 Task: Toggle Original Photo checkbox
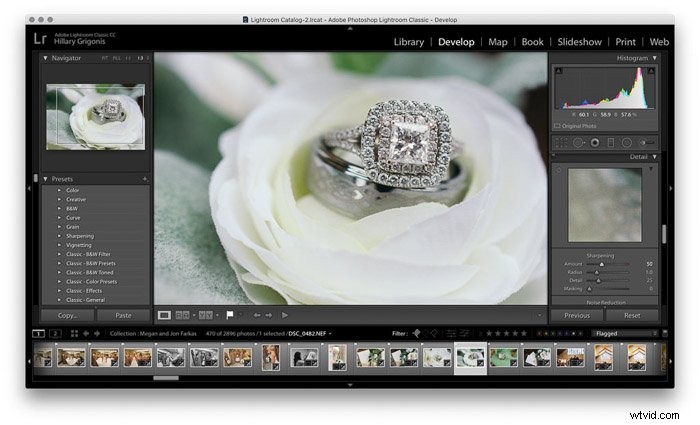click(x=557, y=126)
